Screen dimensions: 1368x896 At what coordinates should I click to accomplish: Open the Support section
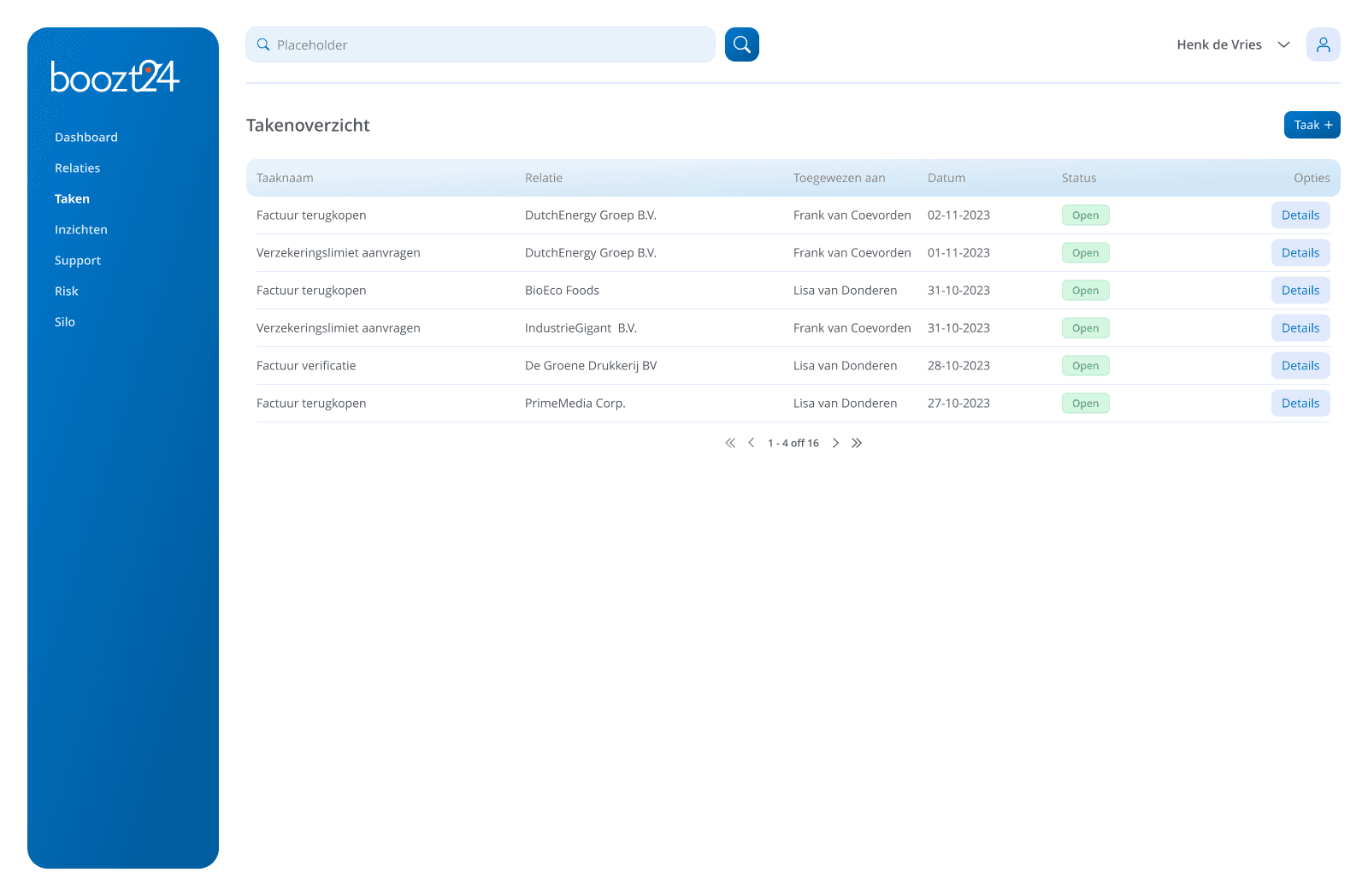click(78, 261)
